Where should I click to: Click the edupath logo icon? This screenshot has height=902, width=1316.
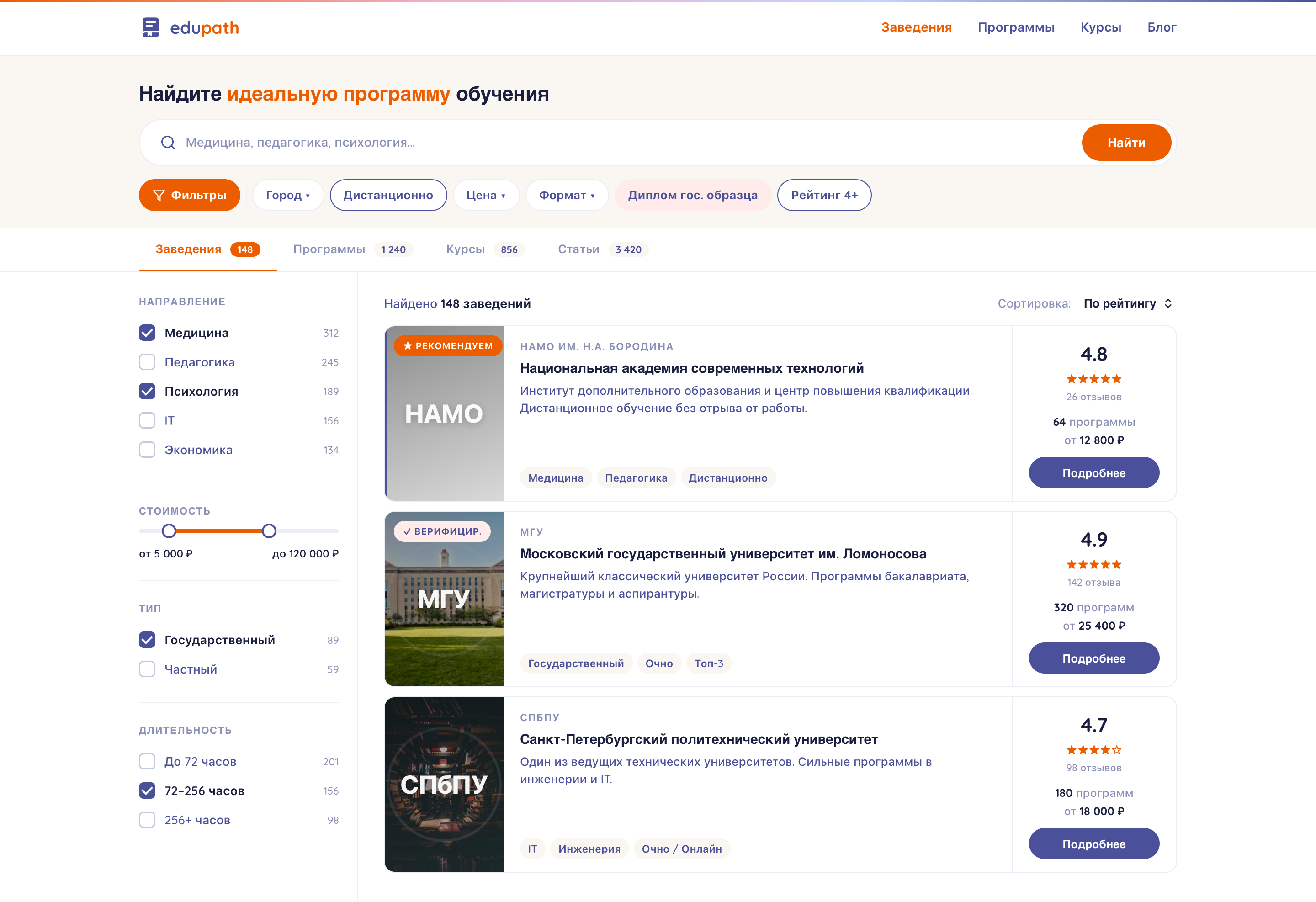[x=151, y=27]
